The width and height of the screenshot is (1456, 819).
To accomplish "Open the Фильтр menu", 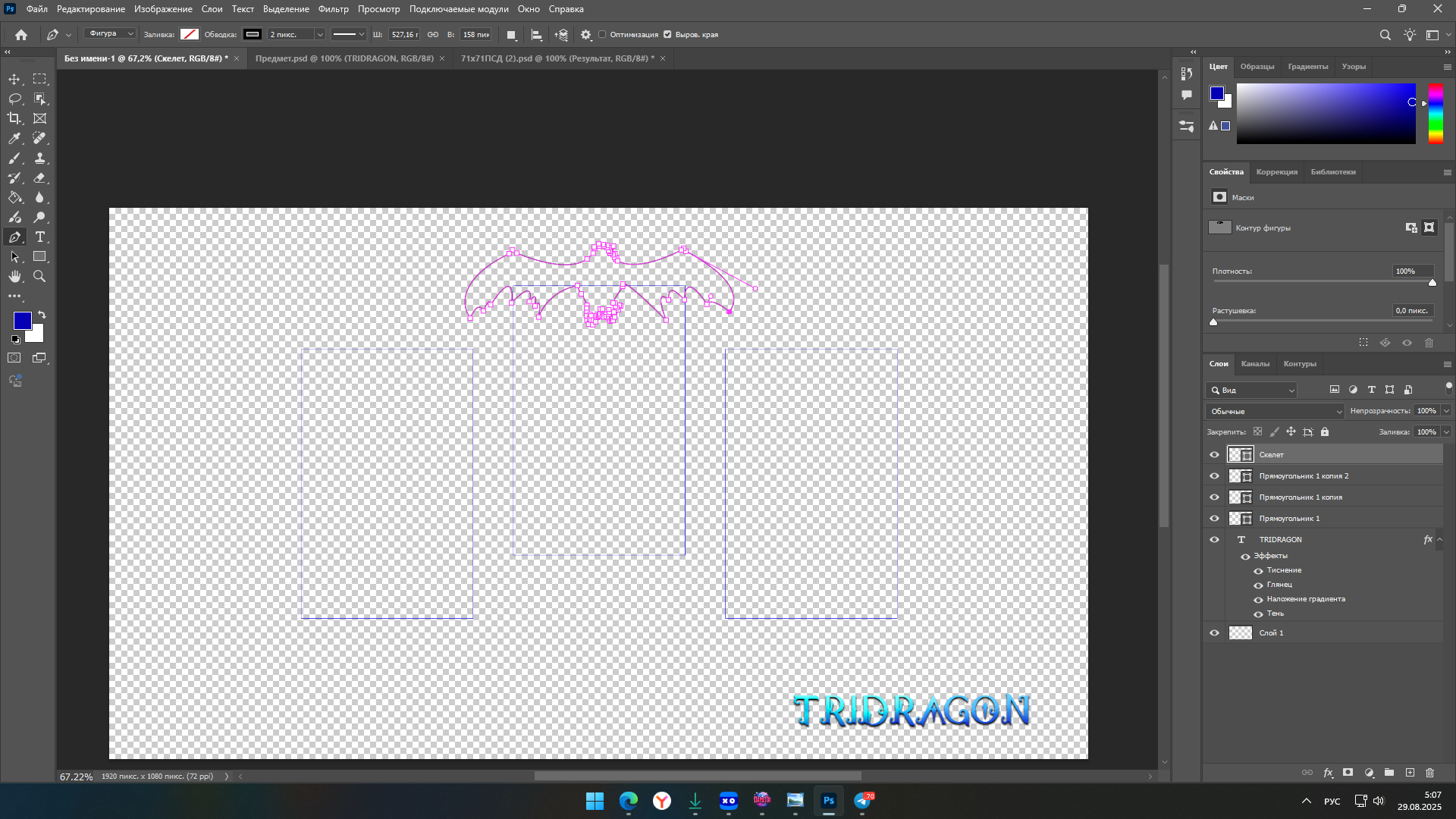I will [333, 9].
